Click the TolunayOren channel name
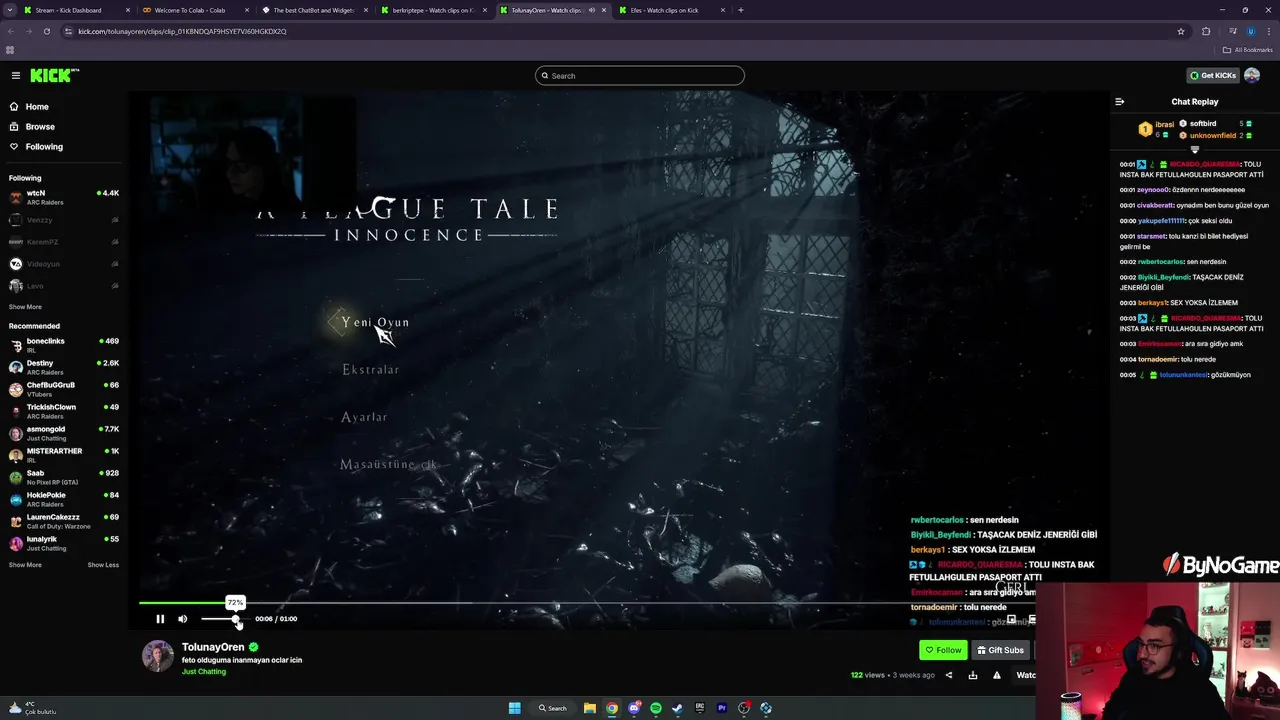Screen dimensions: 1280x720 pos(213,647)
